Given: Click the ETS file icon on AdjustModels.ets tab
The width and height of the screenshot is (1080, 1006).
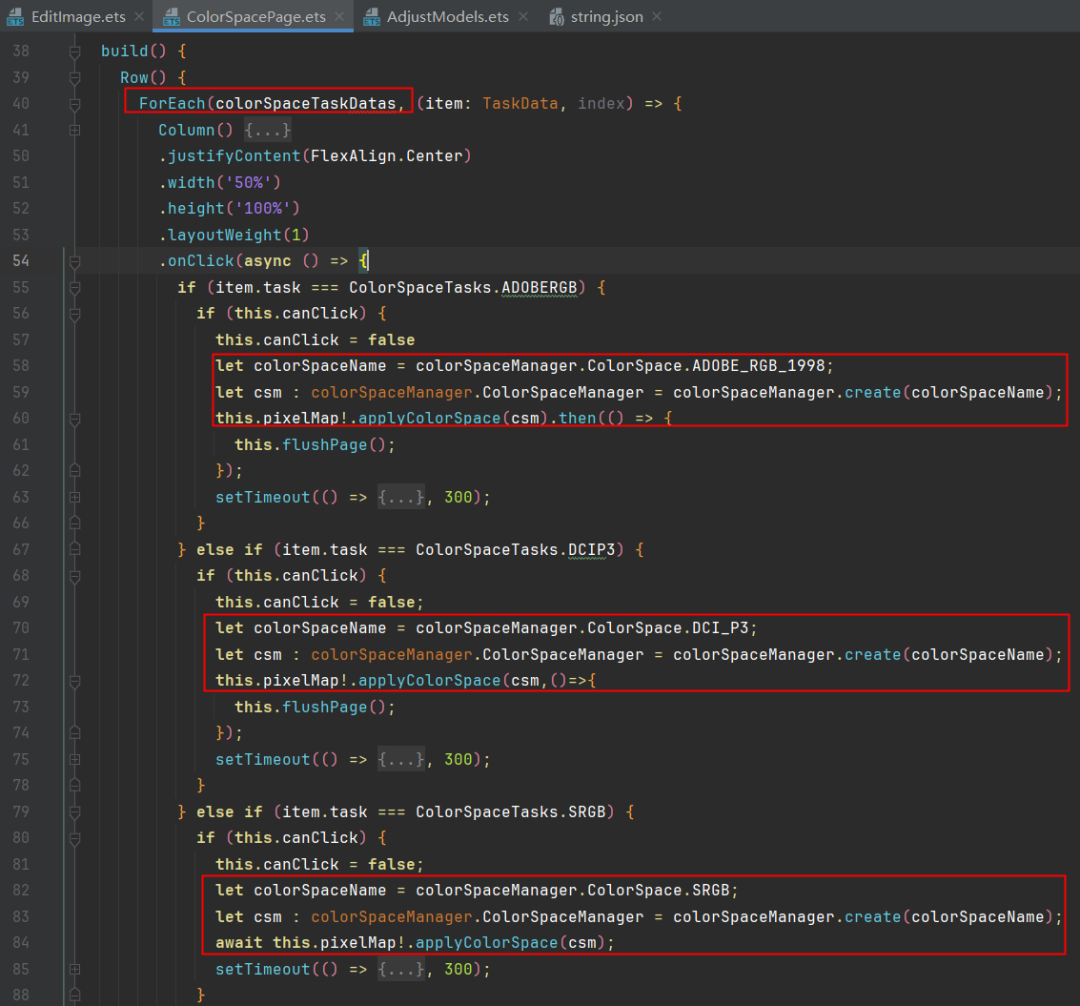Looking at the screenshot, I should [x=372, y=17].
